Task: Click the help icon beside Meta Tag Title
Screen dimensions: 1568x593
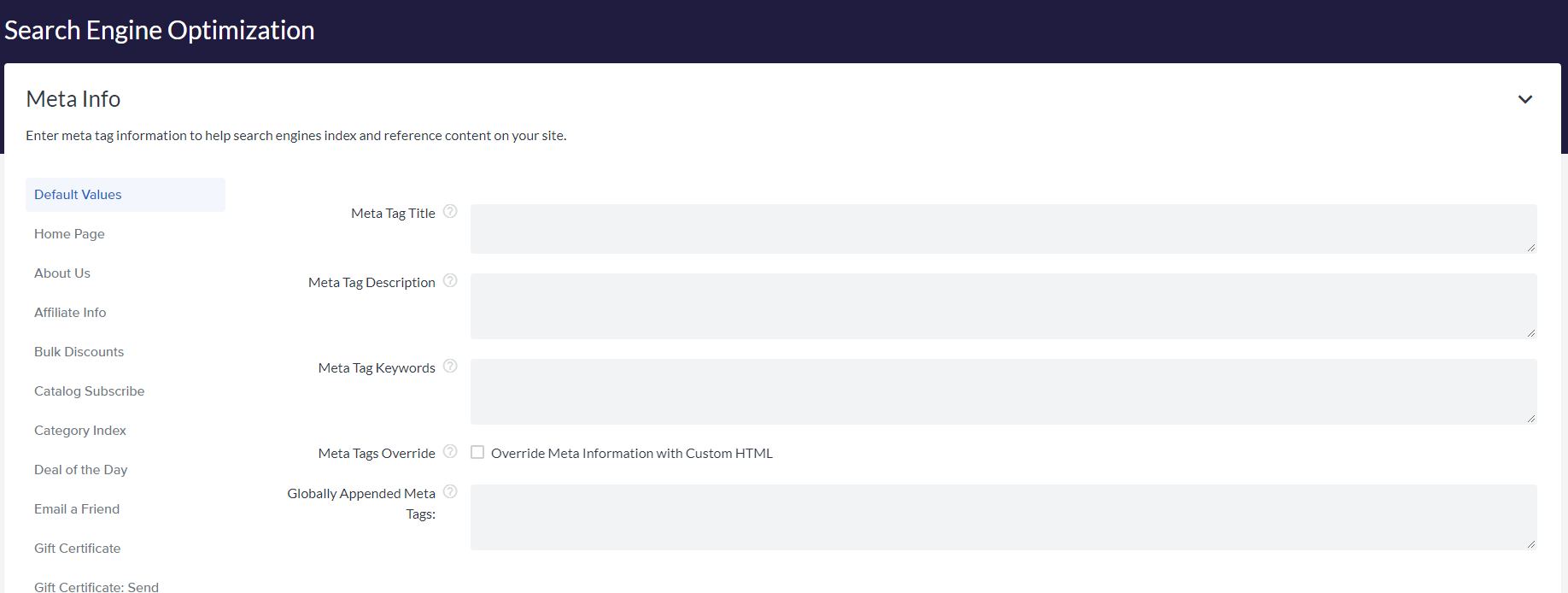Action: pyautogui.click(x=450, y=212)
